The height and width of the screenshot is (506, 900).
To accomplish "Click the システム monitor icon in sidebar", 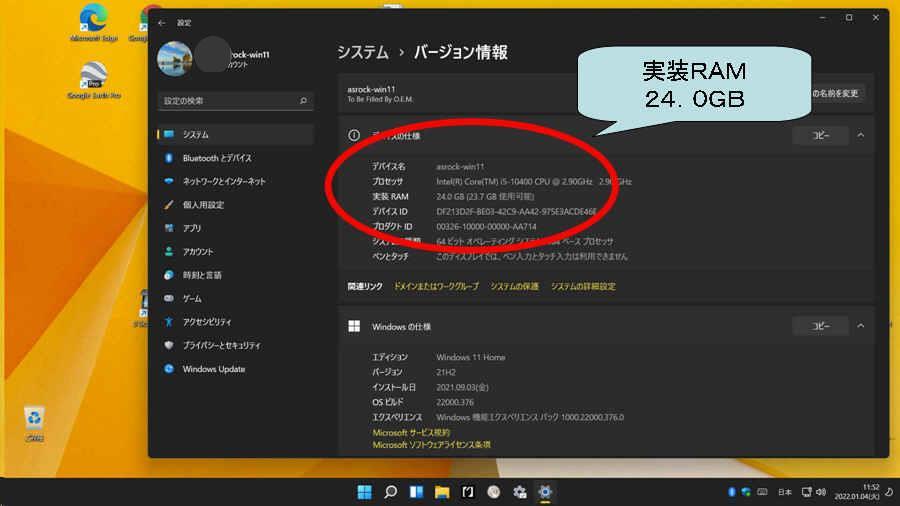I will click(169, 134).
